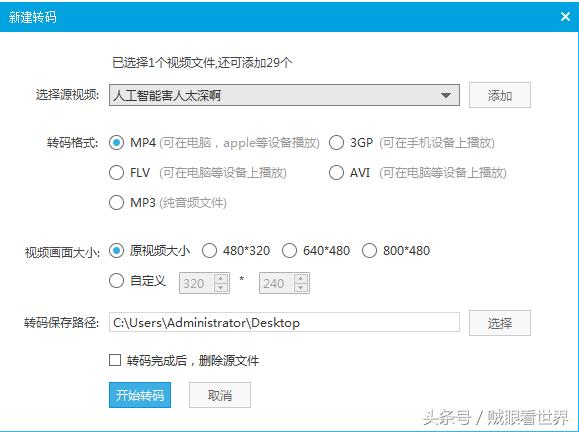Click 取消 to cancel
The image size is (579, 432).
coord(220,395)
